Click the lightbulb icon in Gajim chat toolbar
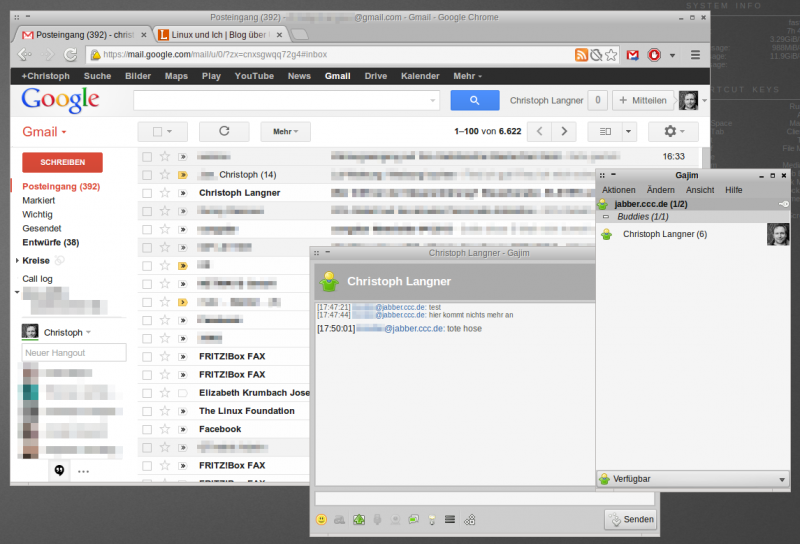Image resolution: width=800 pixels, height=544 pixels. click(432, 520)
